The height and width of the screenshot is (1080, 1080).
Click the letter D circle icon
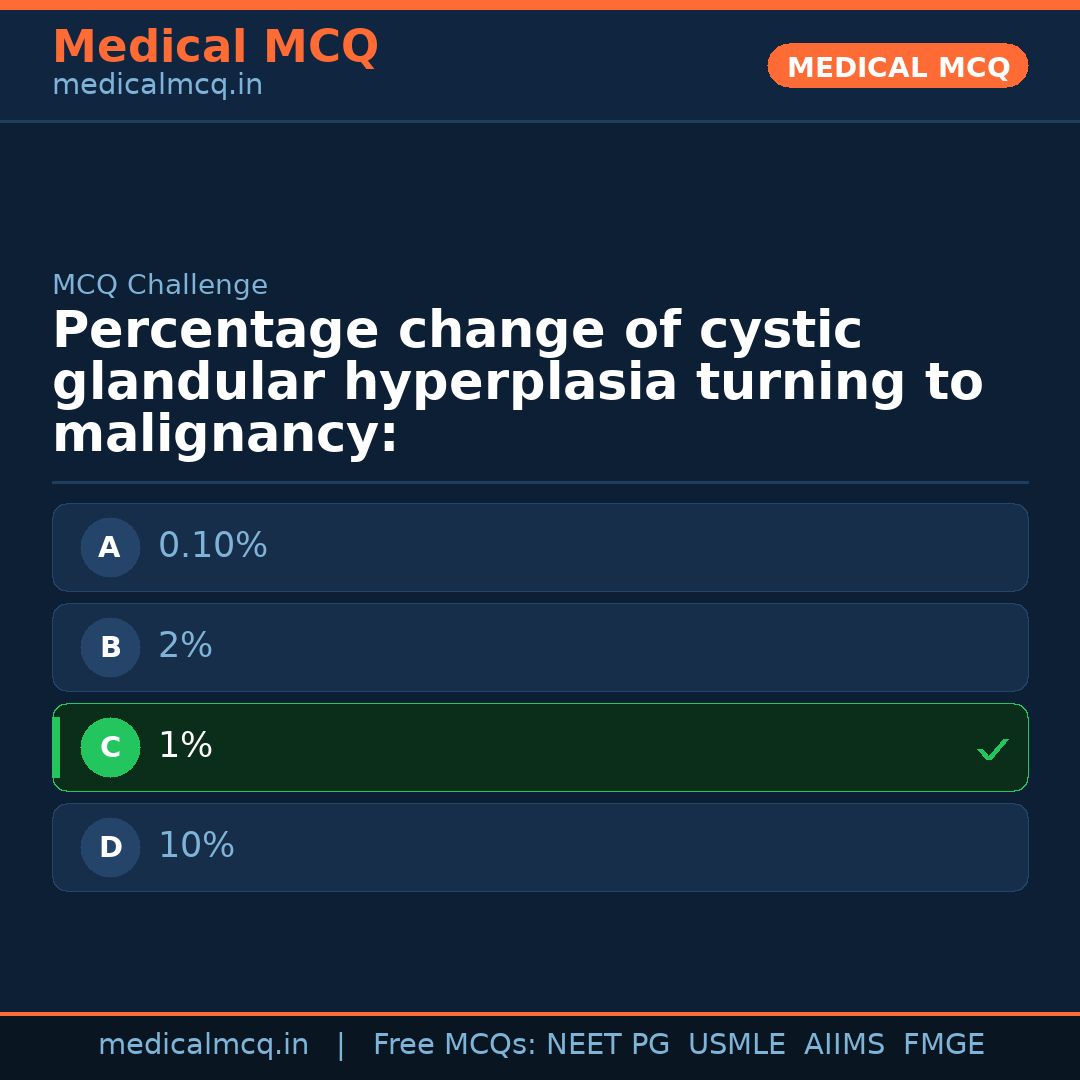click(x=110, y=848)
